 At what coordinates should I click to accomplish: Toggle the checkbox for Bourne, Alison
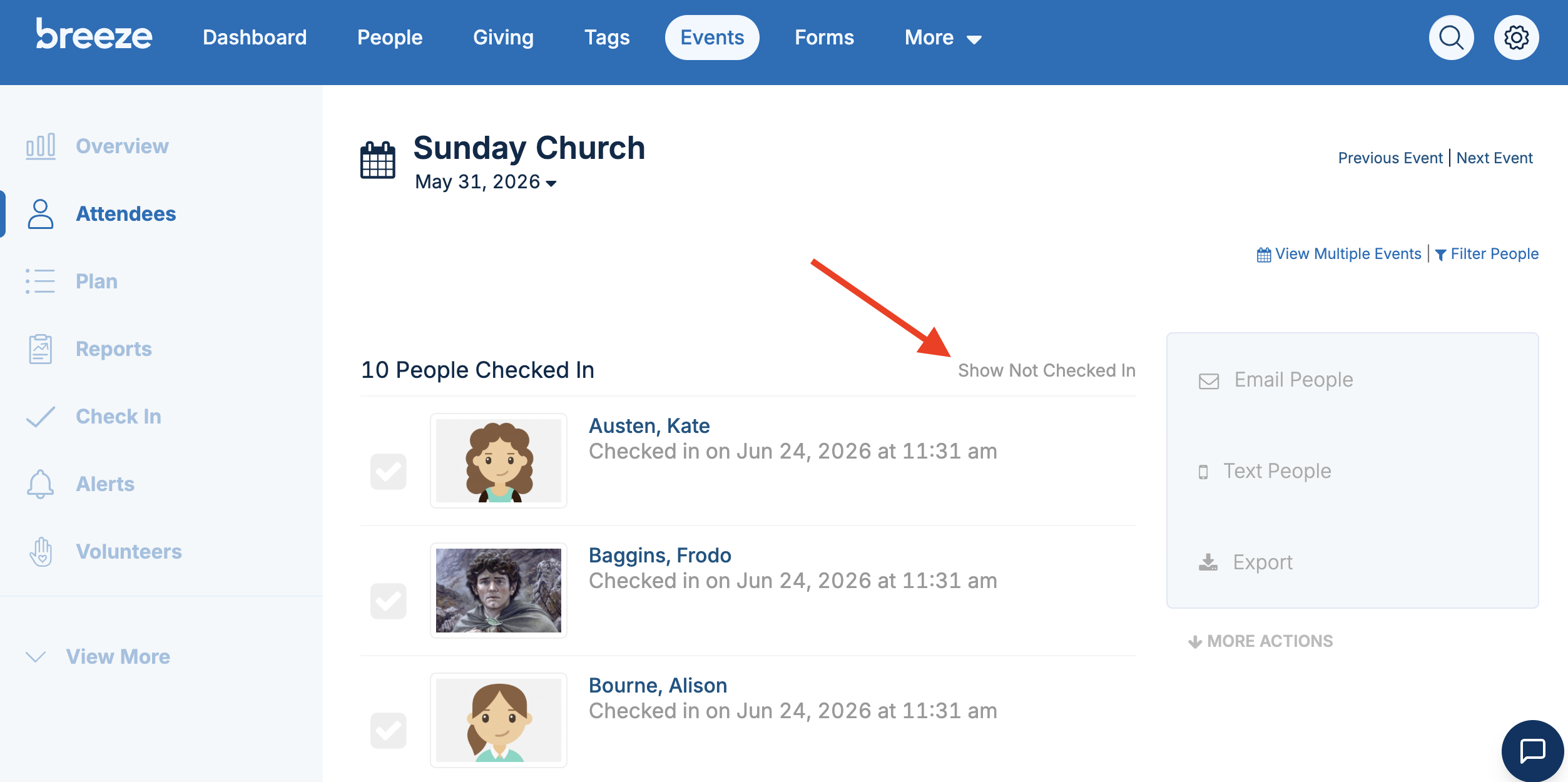388,731
